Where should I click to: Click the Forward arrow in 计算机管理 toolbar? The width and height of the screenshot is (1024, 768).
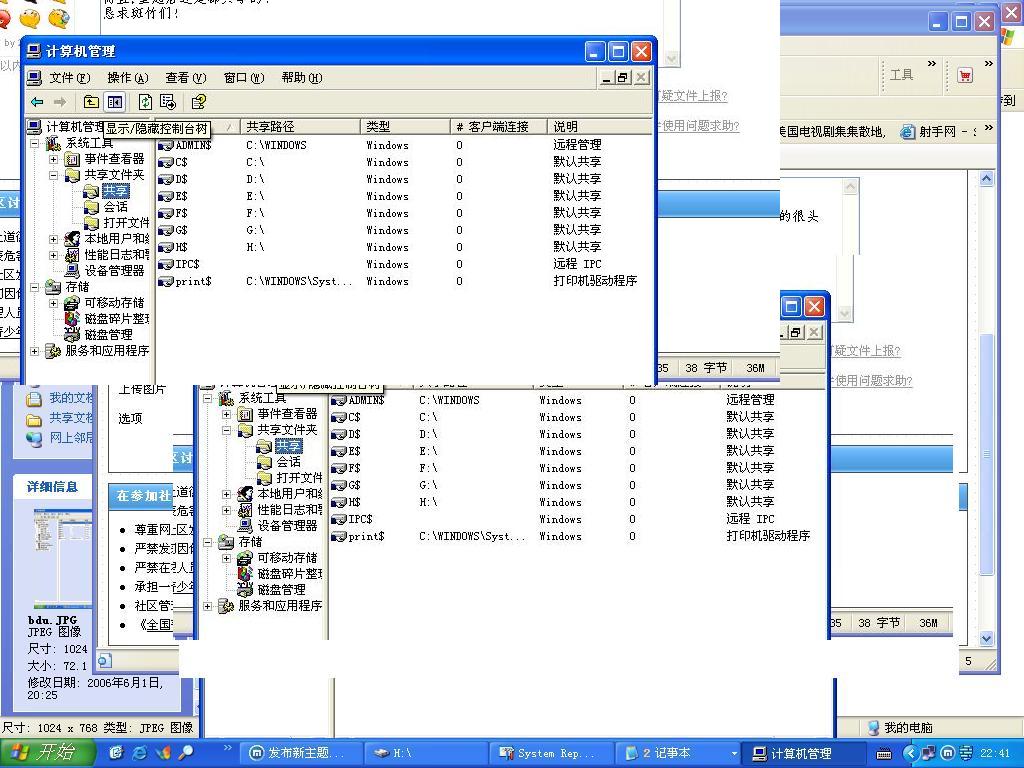click(x=59, y=102)
